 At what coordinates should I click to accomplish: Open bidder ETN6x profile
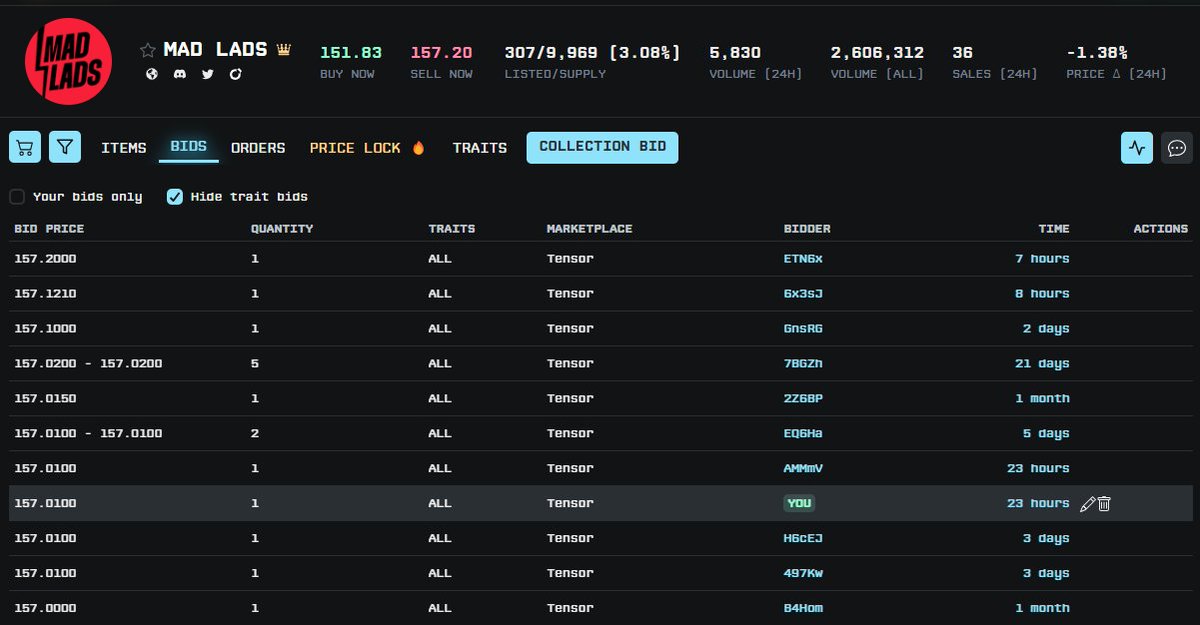point(803,259)
